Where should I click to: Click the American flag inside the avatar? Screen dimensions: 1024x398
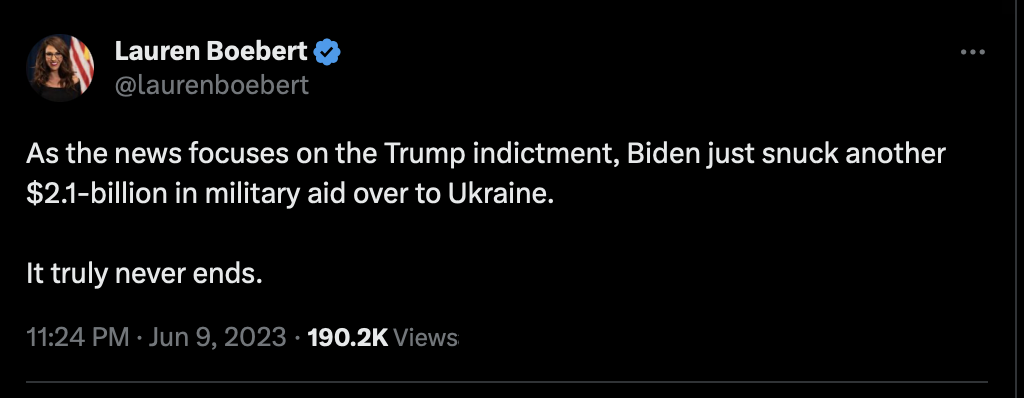coord(82,61)
